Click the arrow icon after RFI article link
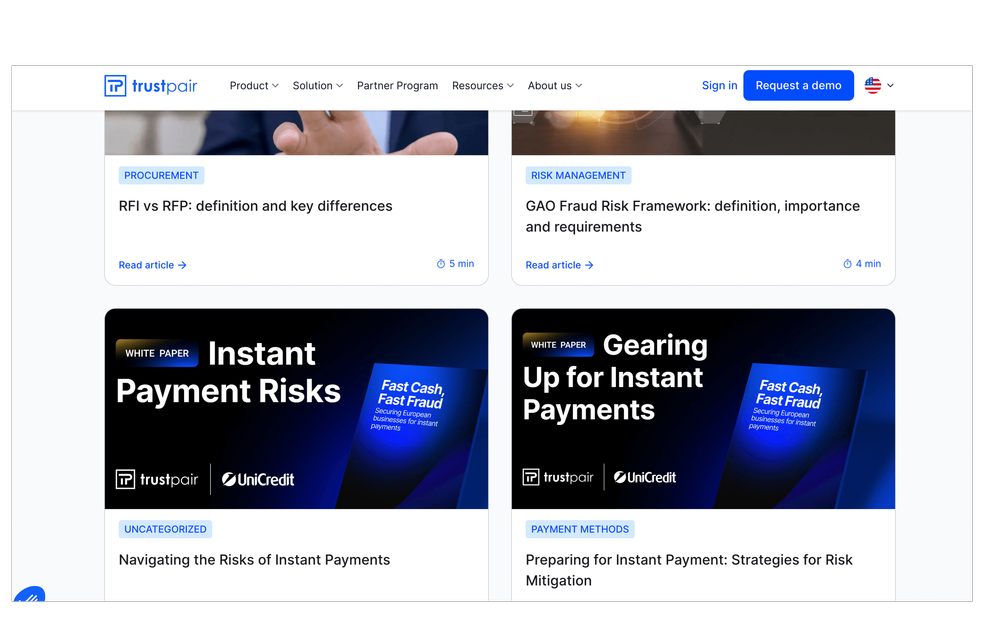Viewport: 1000px width, 625px height. click(x=182, y=265)
